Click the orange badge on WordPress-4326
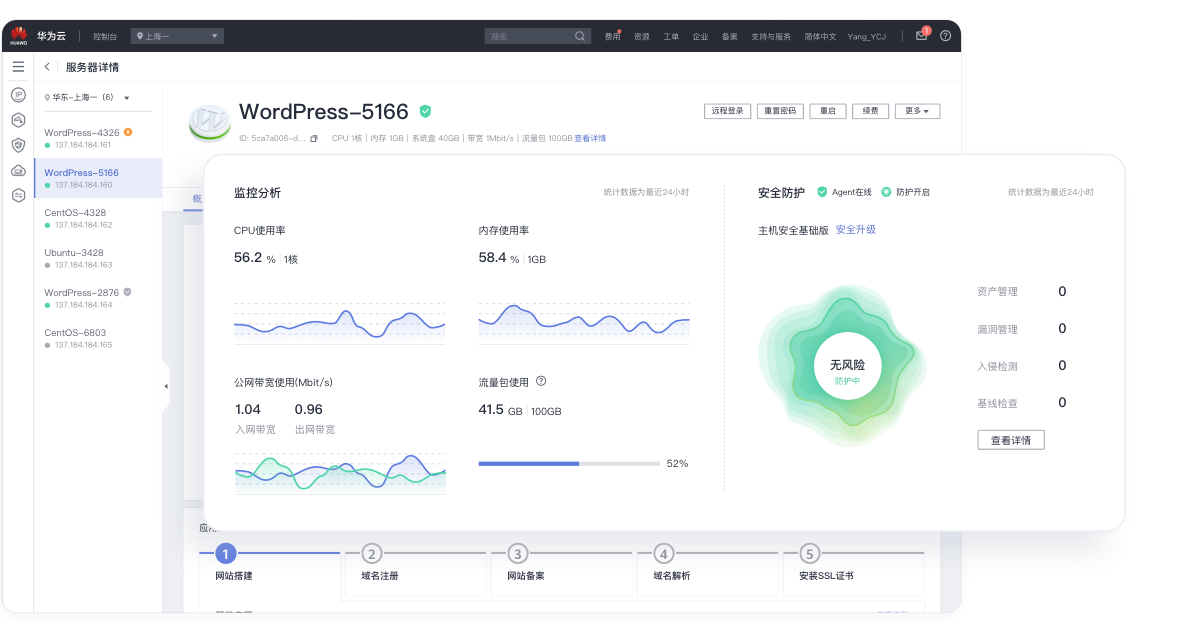1202x640 pixels. click(127, 132)
